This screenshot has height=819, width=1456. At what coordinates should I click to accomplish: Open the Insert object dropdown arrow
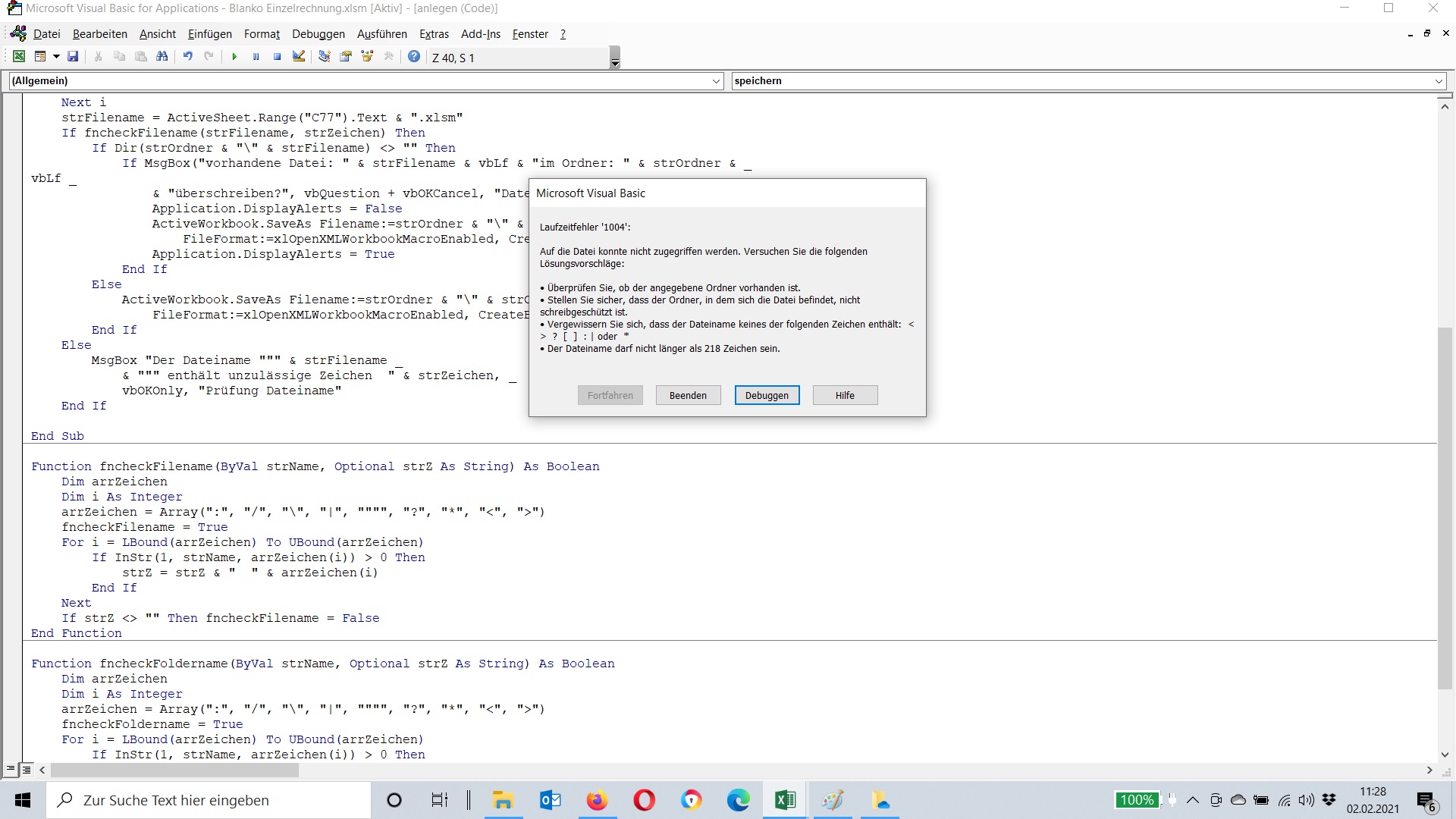(x=56, y=57)
